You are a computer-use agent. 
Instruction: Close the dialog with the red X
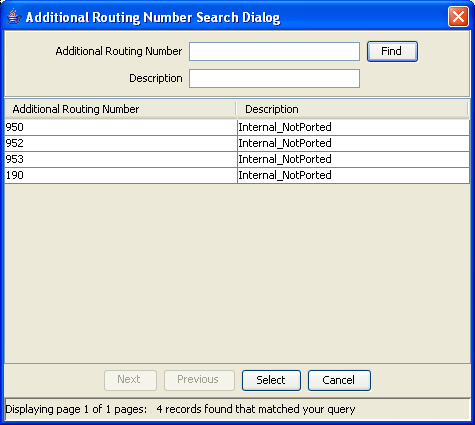[x=458, y=17]
